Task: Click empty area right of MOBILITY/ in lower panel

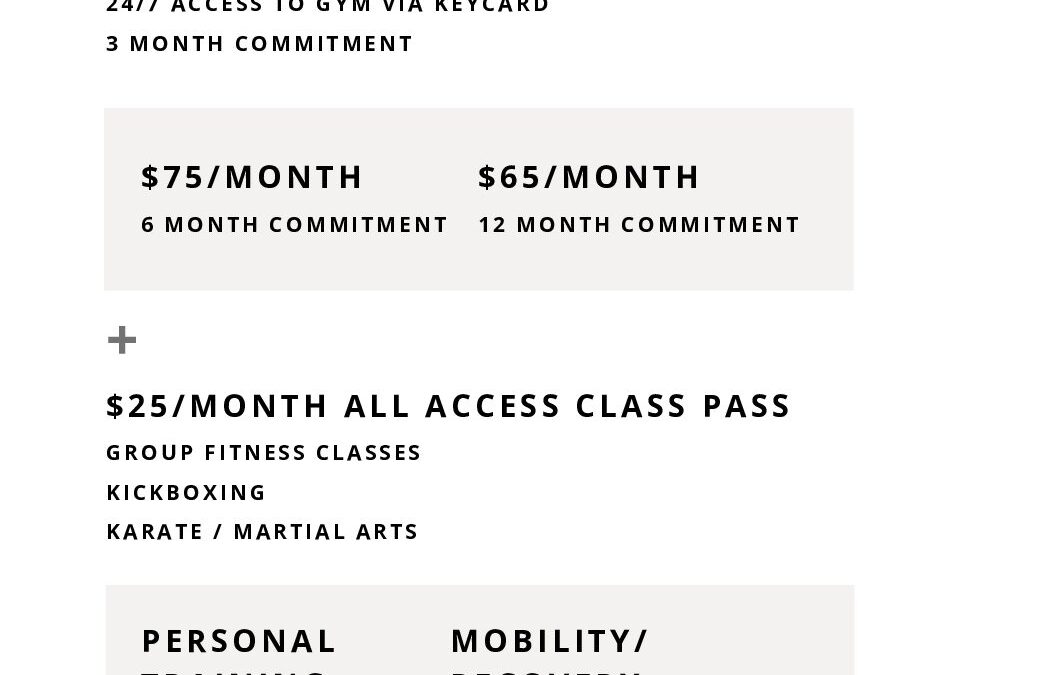Action: point(750,641)
